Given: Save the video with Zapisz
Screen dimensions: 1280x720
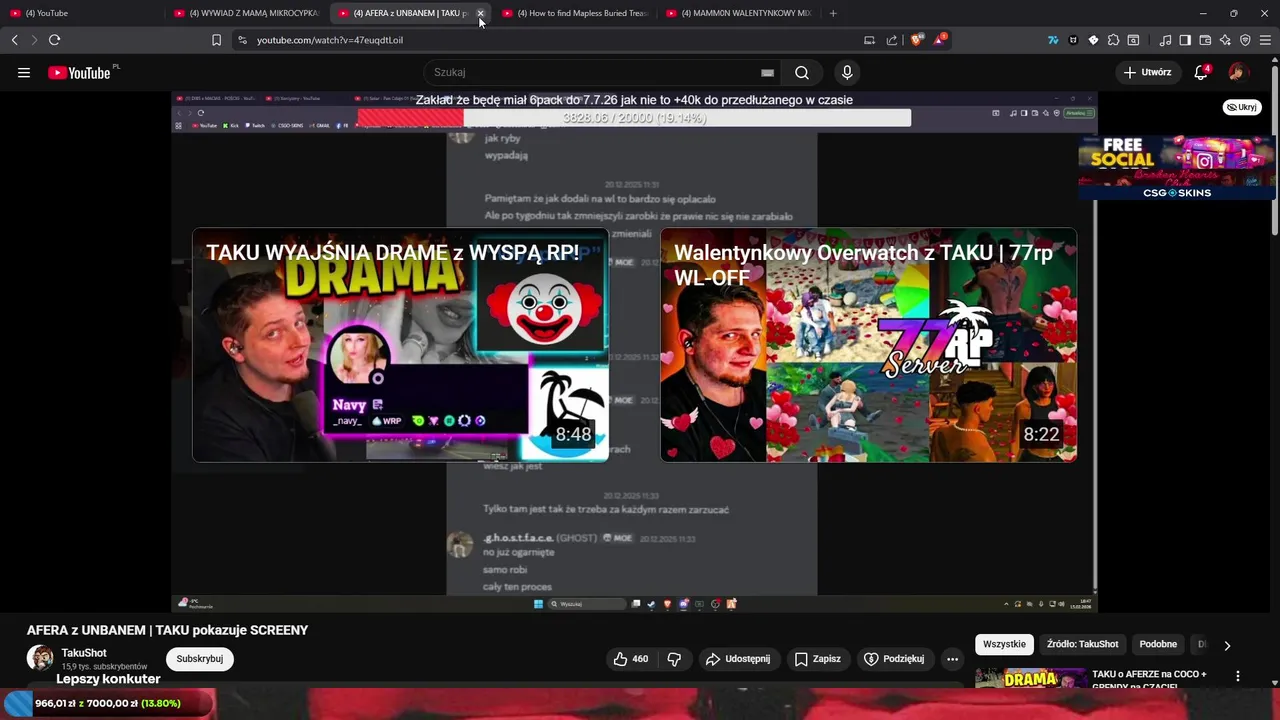Looking at the screenshot, I should (x=817, y=659).
